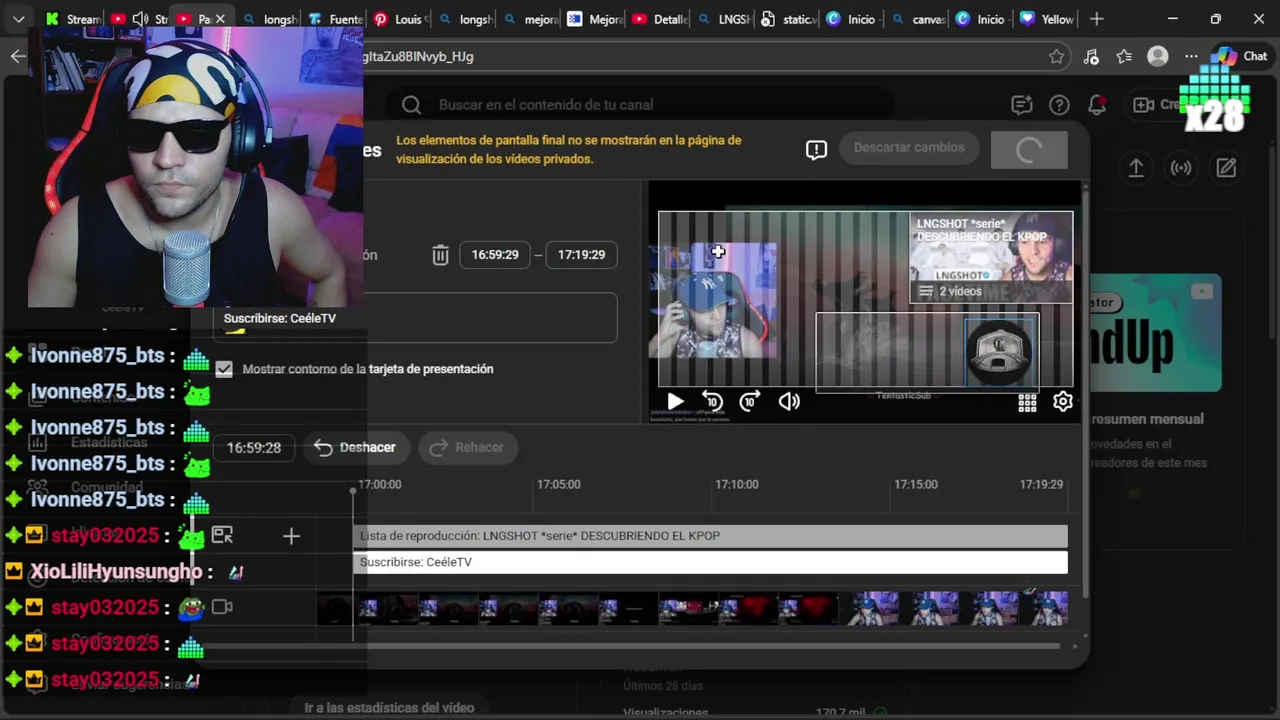This screenshot has height=720, width=1280.
Task: Open the notifications bell
Action: pyautogui.click(x=1097, y=105)
